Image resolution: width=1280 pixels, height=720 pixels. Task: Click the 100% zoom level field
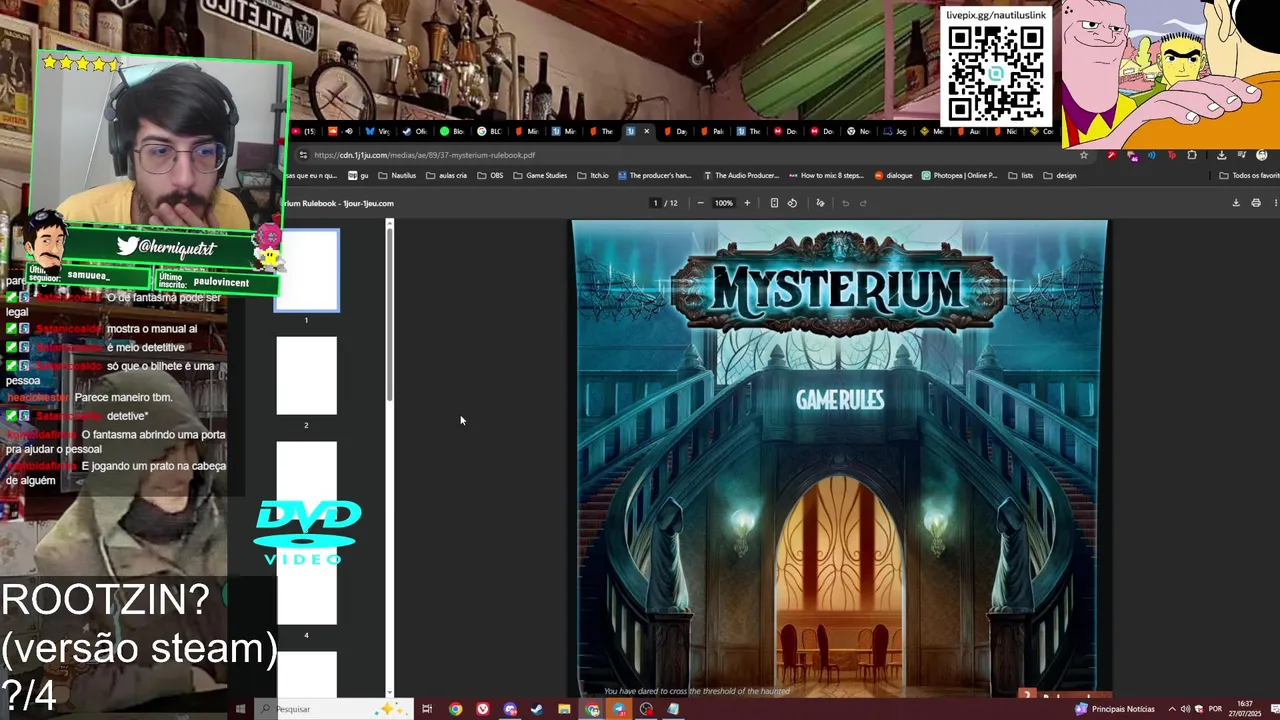(723, 203)
